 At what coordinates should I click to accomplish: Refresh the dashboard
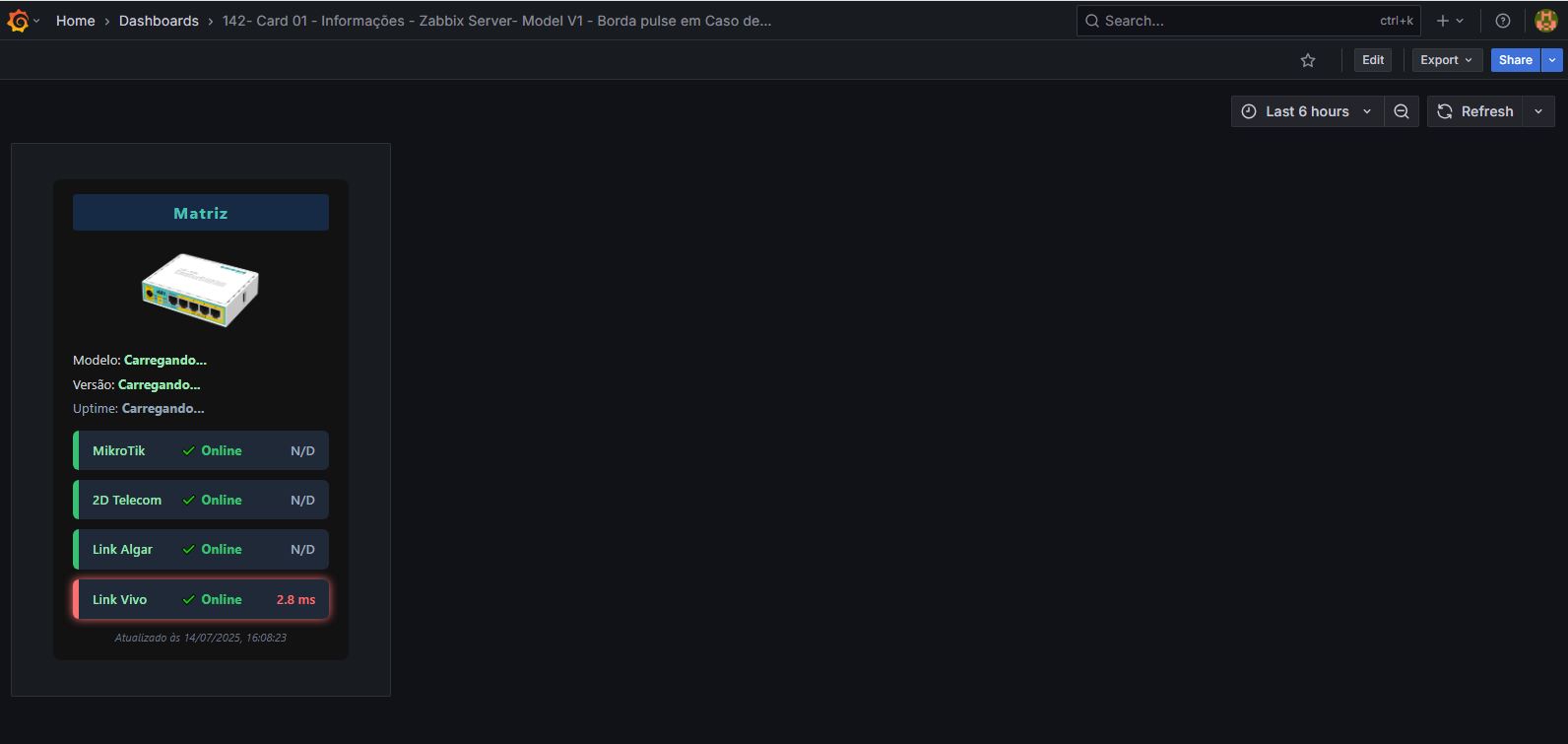(1475, 111)
